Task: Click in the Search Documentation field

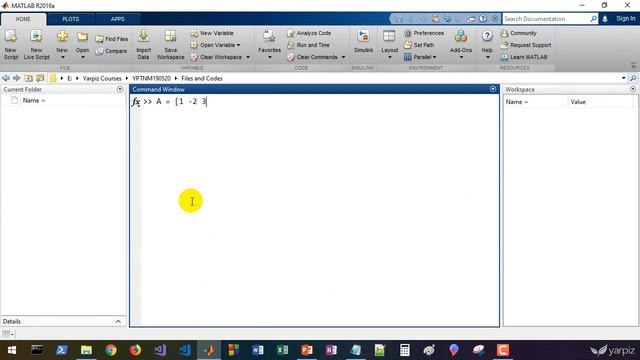Action: 546,19
